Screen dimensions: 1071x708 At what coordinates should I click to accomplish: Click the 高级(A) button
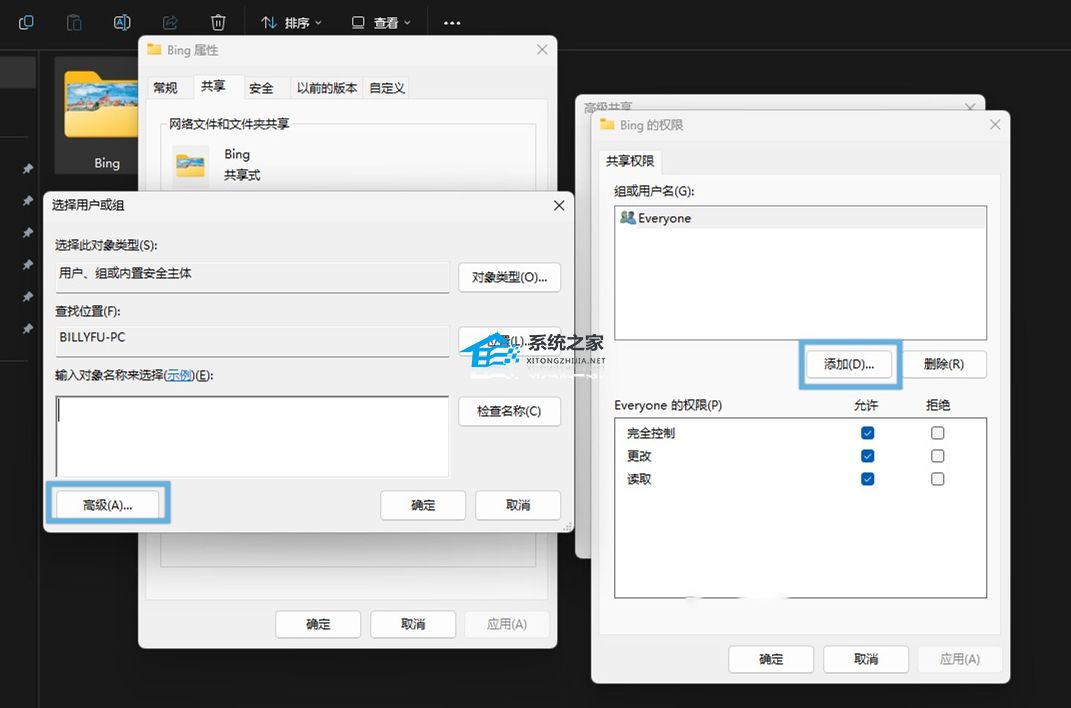106,505
